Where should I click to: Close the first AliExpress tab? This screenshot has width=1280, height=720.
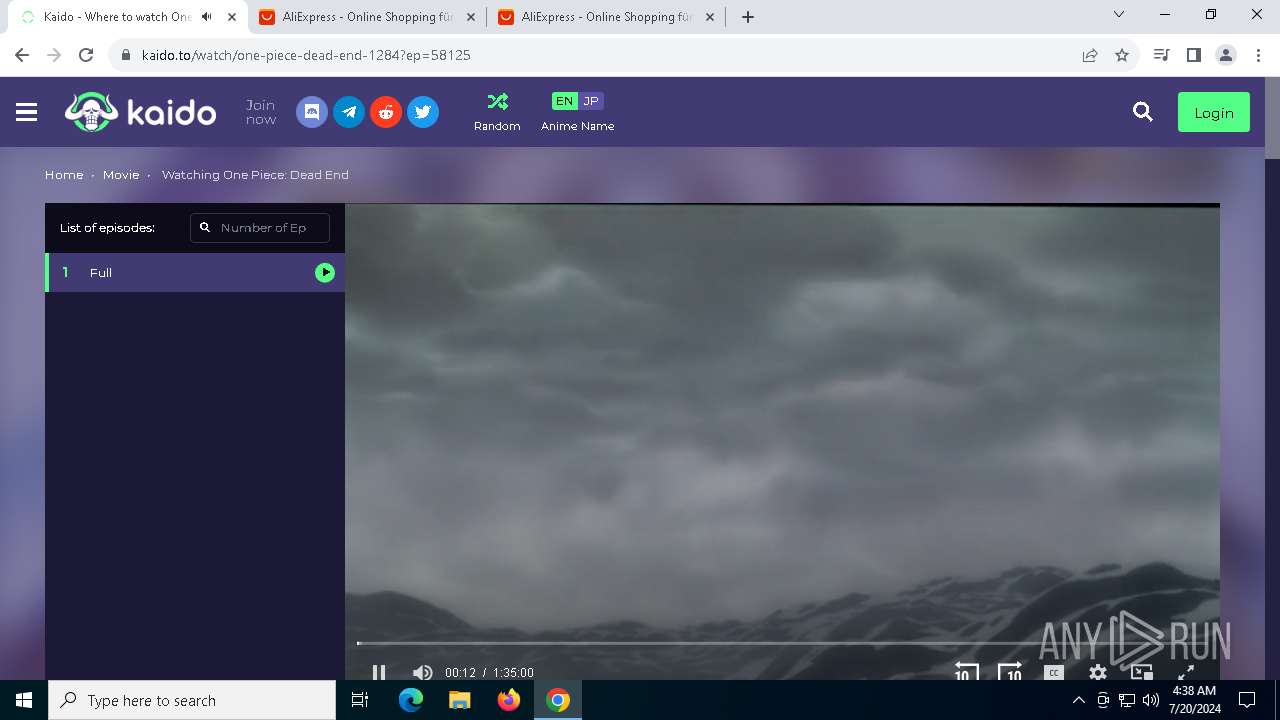tap(471, 17)
